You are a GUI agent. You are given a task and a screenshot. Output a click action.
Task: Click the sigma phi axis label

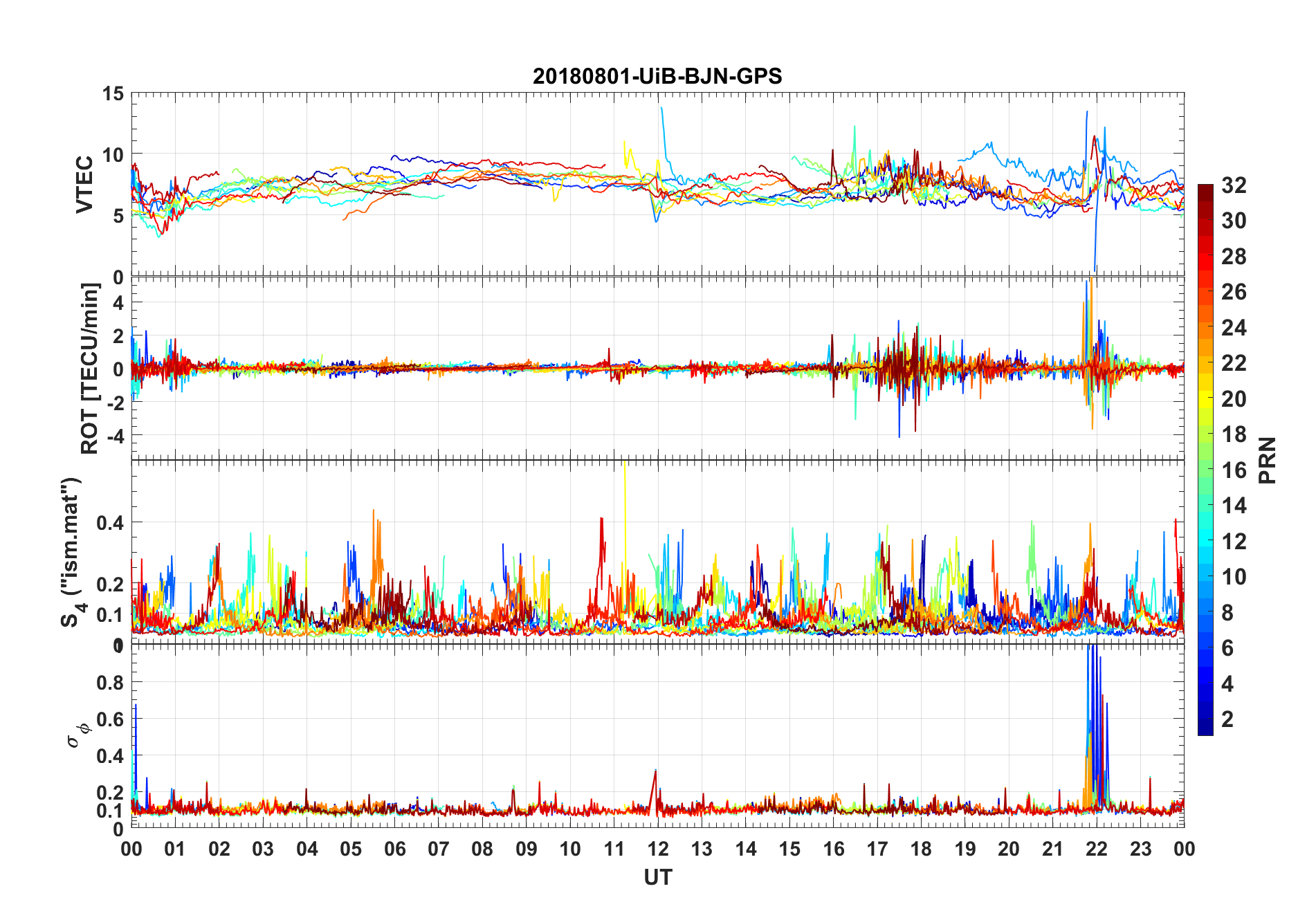tap(77, 735)
